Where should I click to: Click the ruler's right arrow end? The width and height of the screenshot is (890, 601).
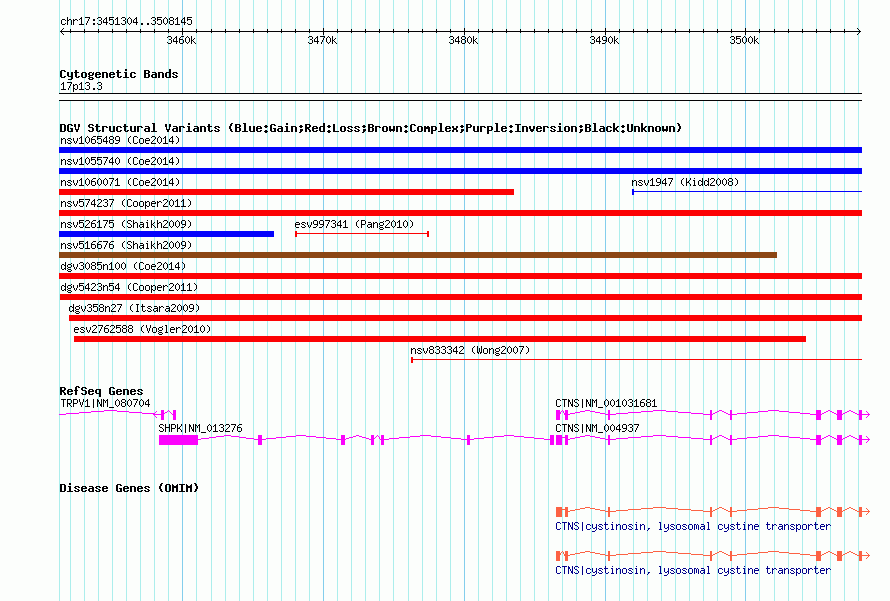coord(859,31)
